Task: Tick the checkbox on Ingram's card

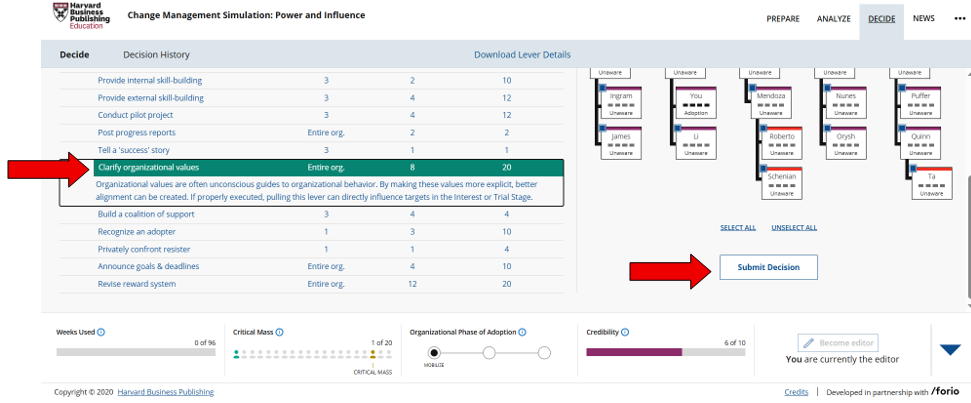Action: [600, 89]
